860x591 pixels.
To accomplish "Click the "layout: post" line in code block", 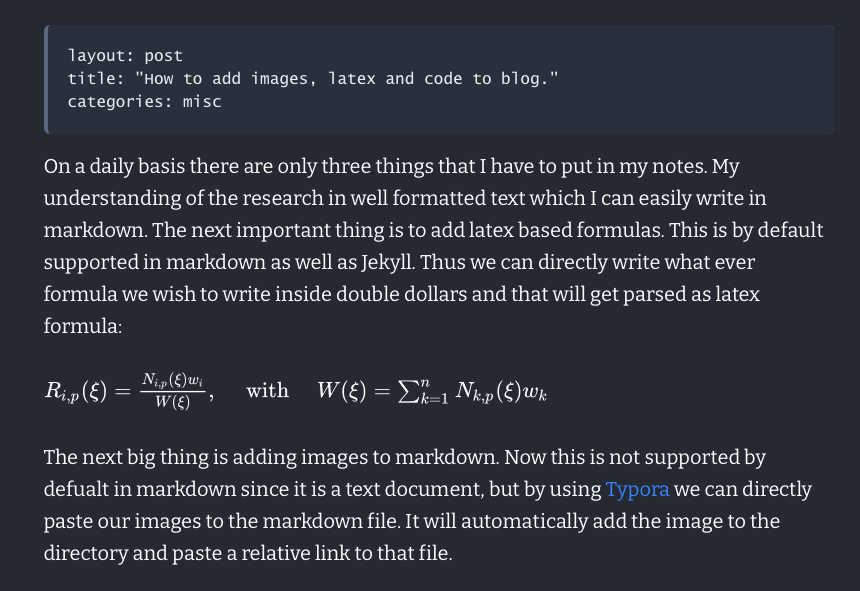I will pos(125,56).
